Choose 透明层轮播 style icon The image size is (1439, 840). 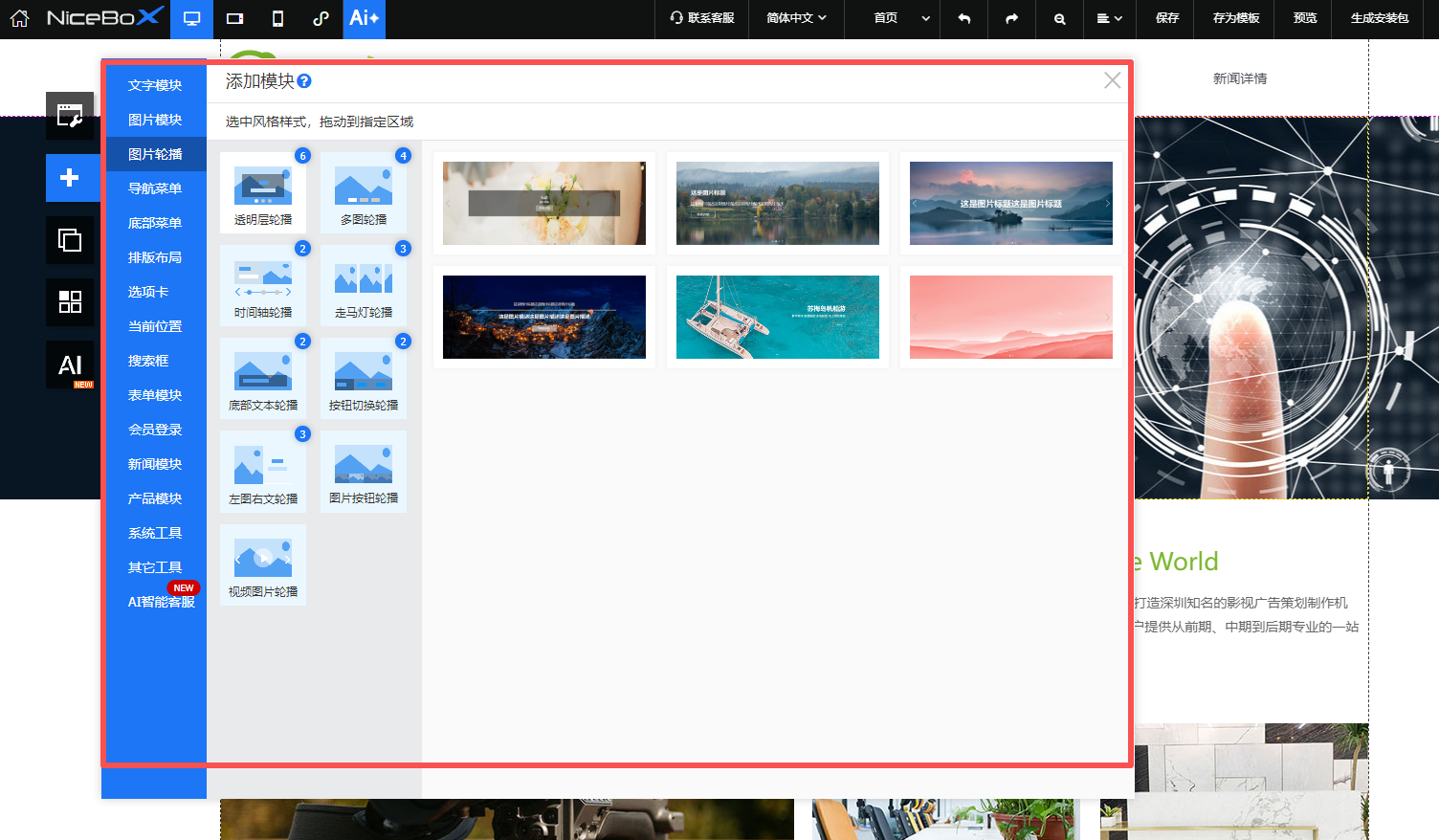(x=263, y=192)
